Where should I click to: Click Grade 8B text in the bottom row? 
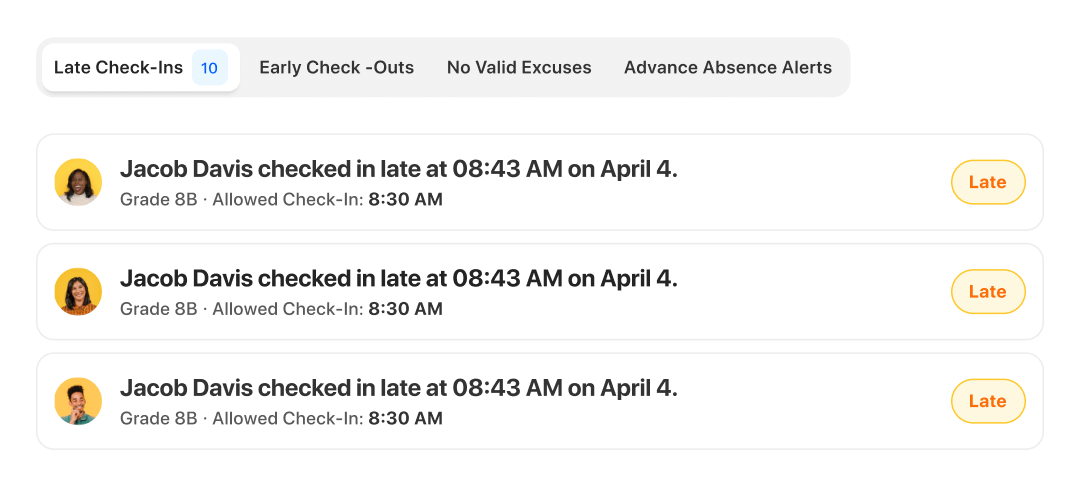pyautogui.click(x=158, y=418)
